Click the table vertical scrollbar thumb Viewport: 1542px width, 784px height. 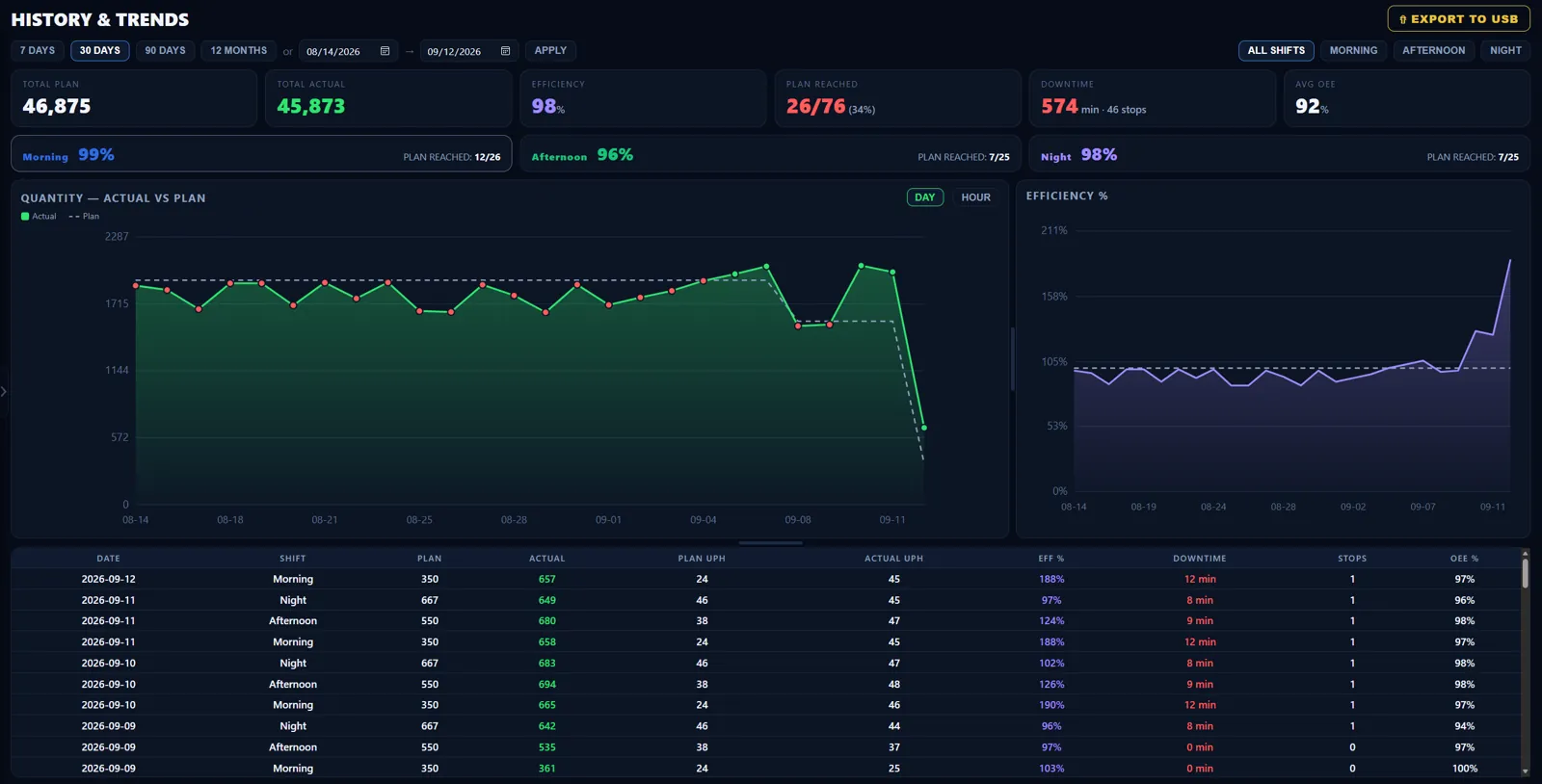(1525, 574)
